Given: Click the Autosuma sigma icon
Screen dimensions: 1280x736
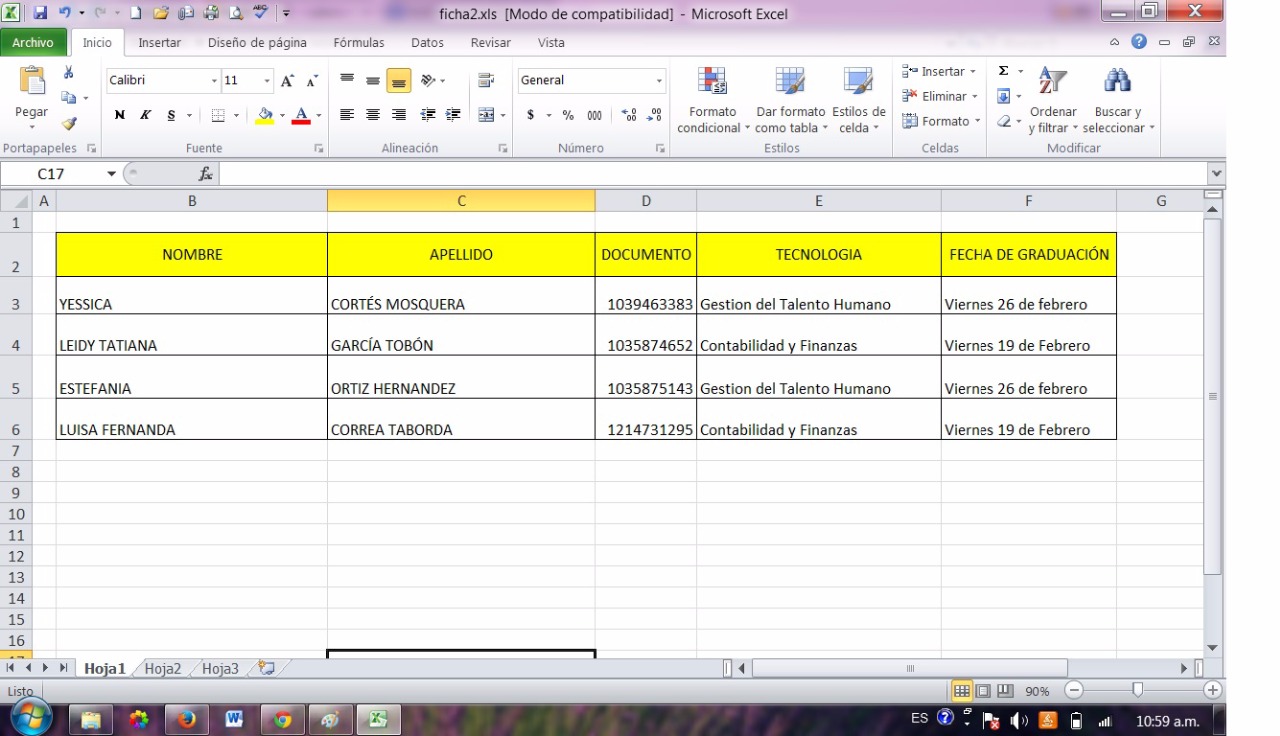Looking at the screenshot, I should 1003,72.
